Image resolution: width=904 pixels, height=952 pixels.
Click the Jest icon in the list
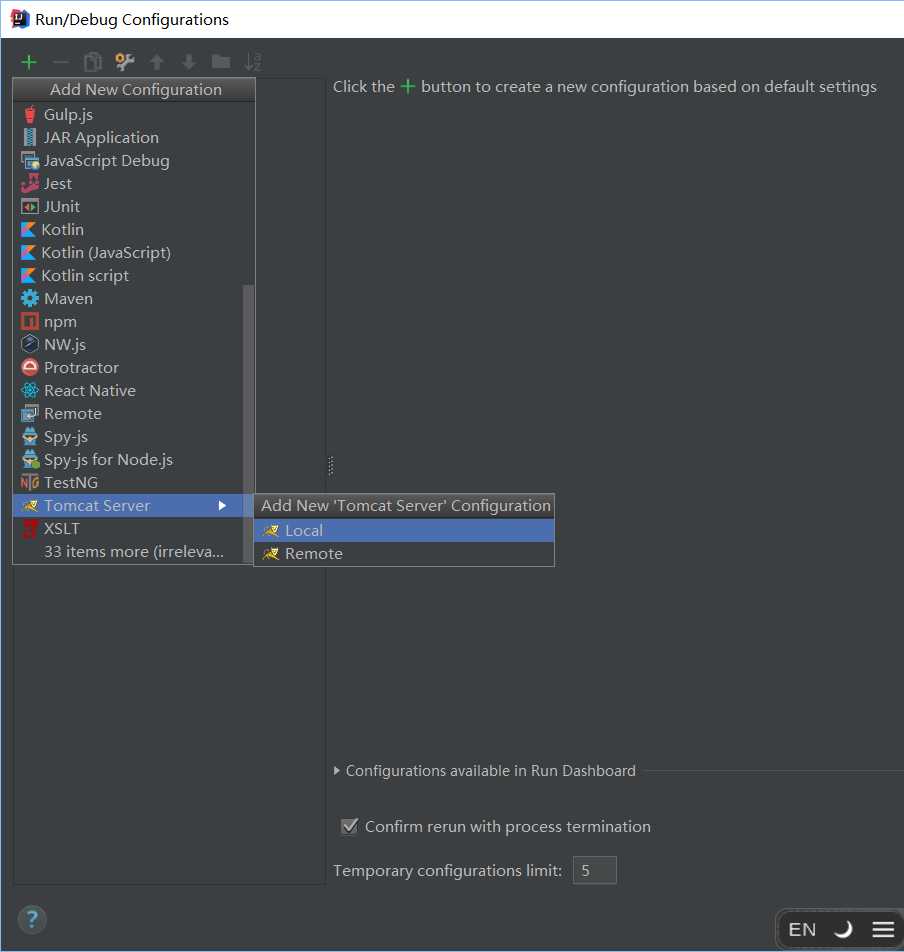tap(30, 183)
